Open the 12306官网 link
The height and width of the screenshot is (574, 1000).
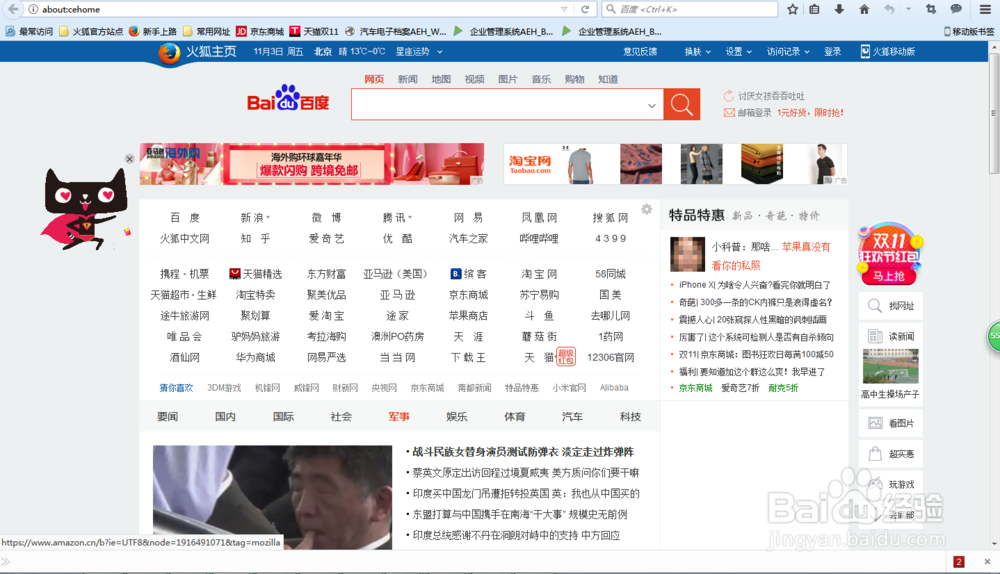point(610,357)
